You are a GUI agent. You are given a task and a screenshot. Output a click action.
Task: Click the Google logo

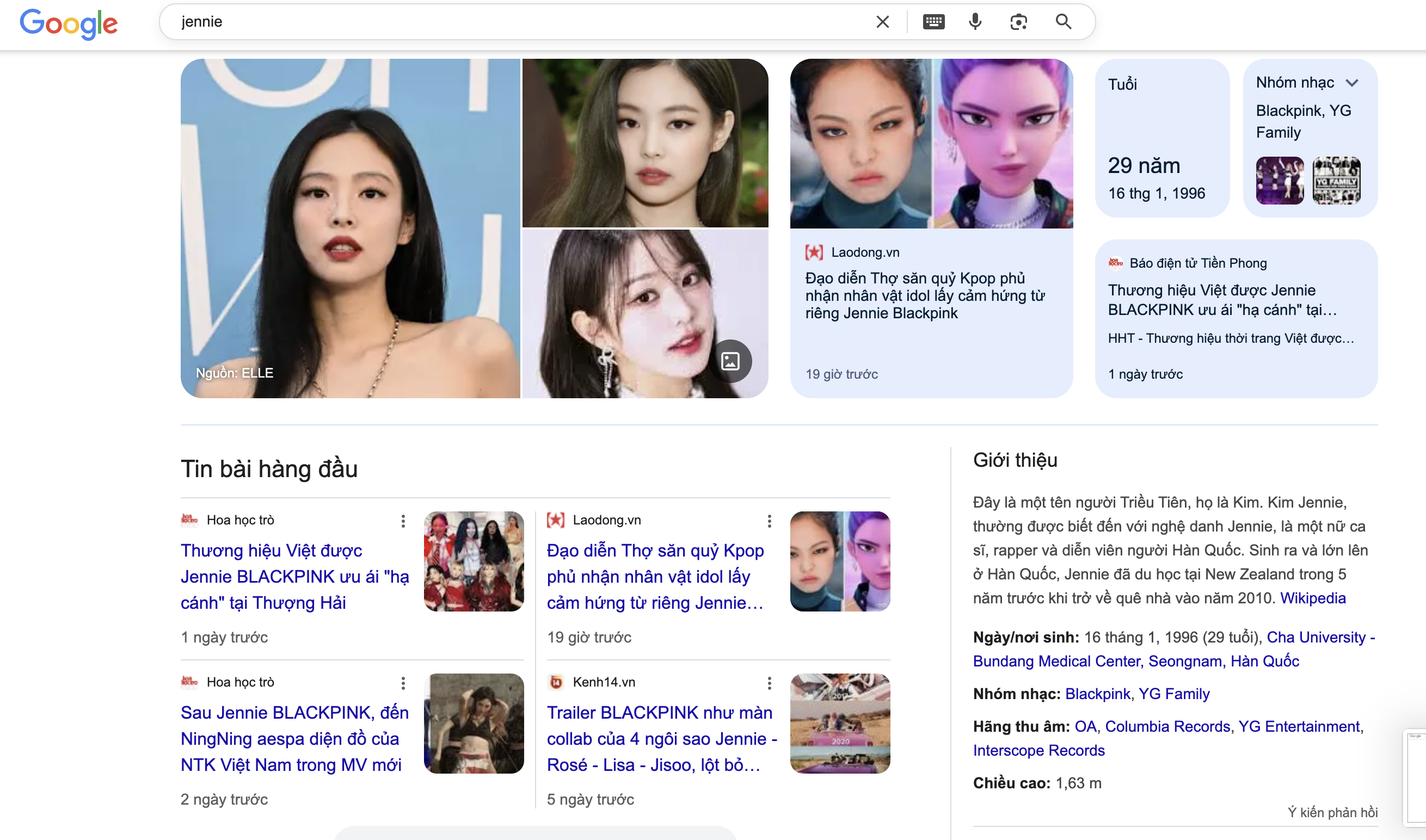pos(69,23)
